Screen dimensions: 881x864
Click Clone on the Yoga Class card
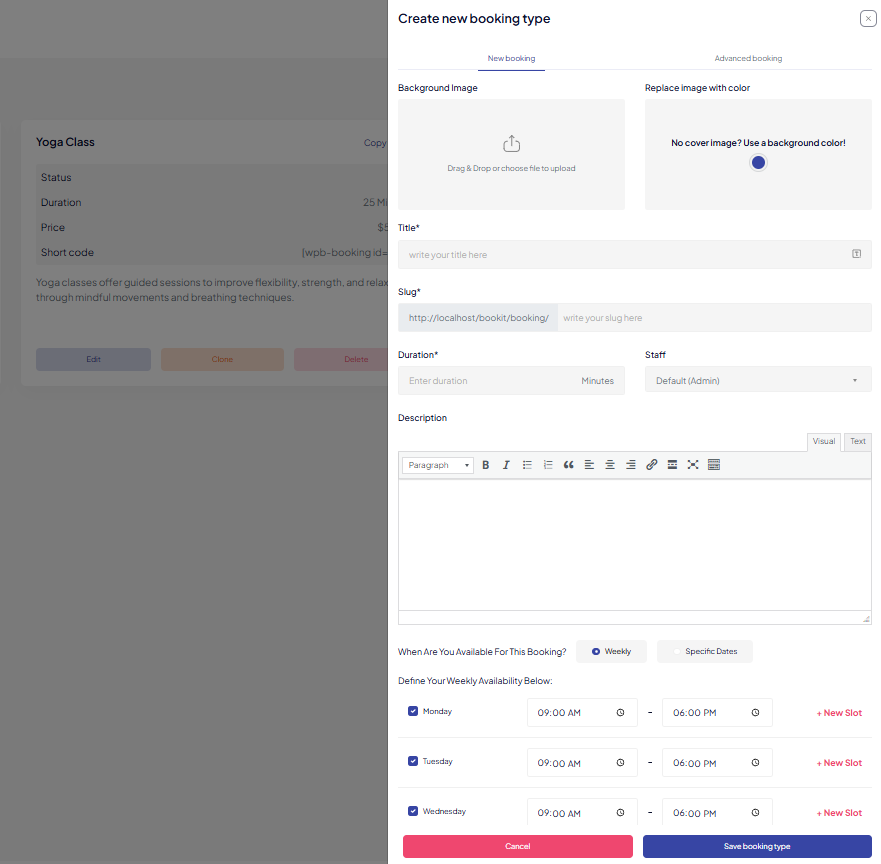tap(222, 360)
